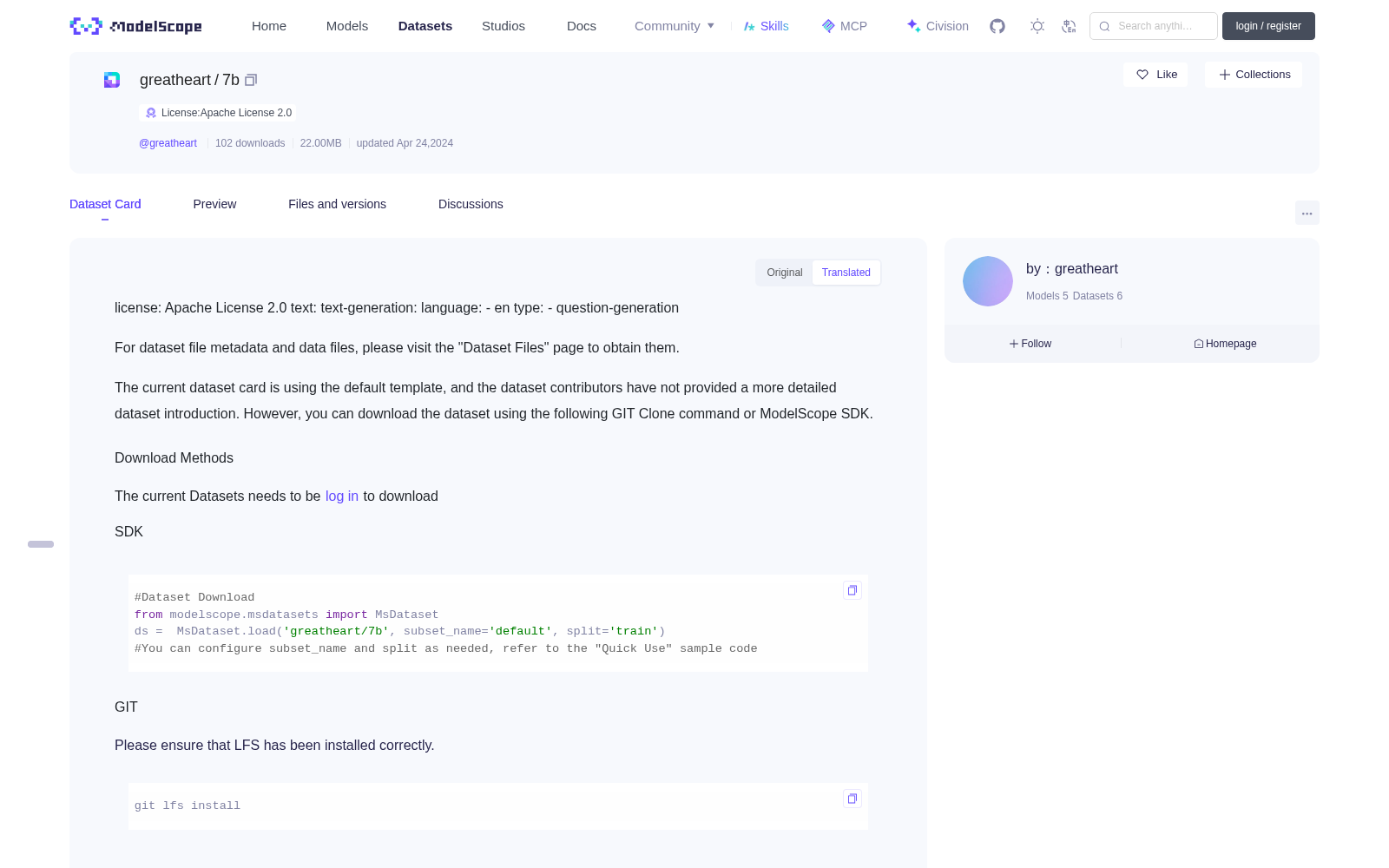Click the @greatheart author link

coord(168,143)
